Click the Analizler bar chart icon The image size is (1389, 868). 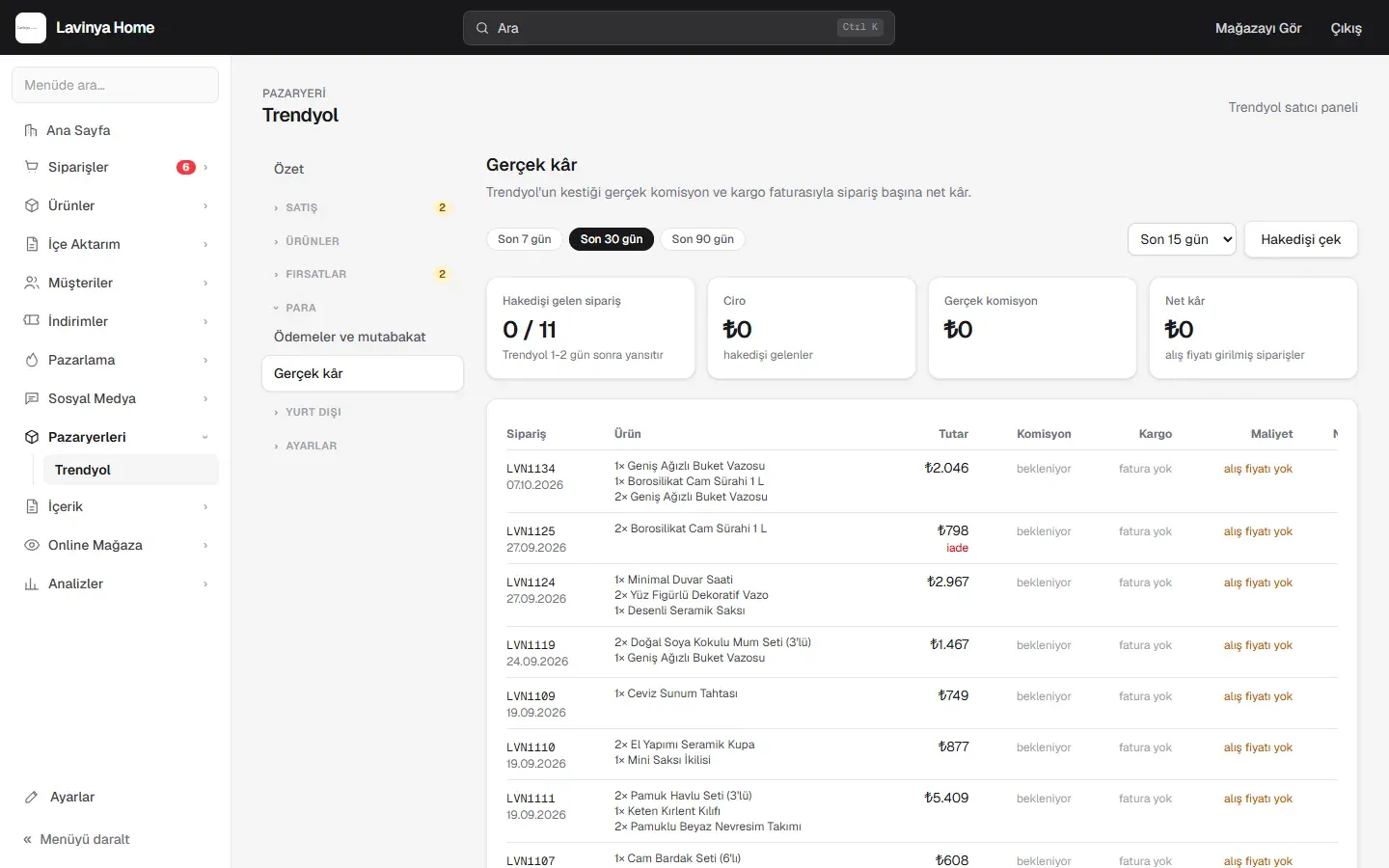click(31, 583)
